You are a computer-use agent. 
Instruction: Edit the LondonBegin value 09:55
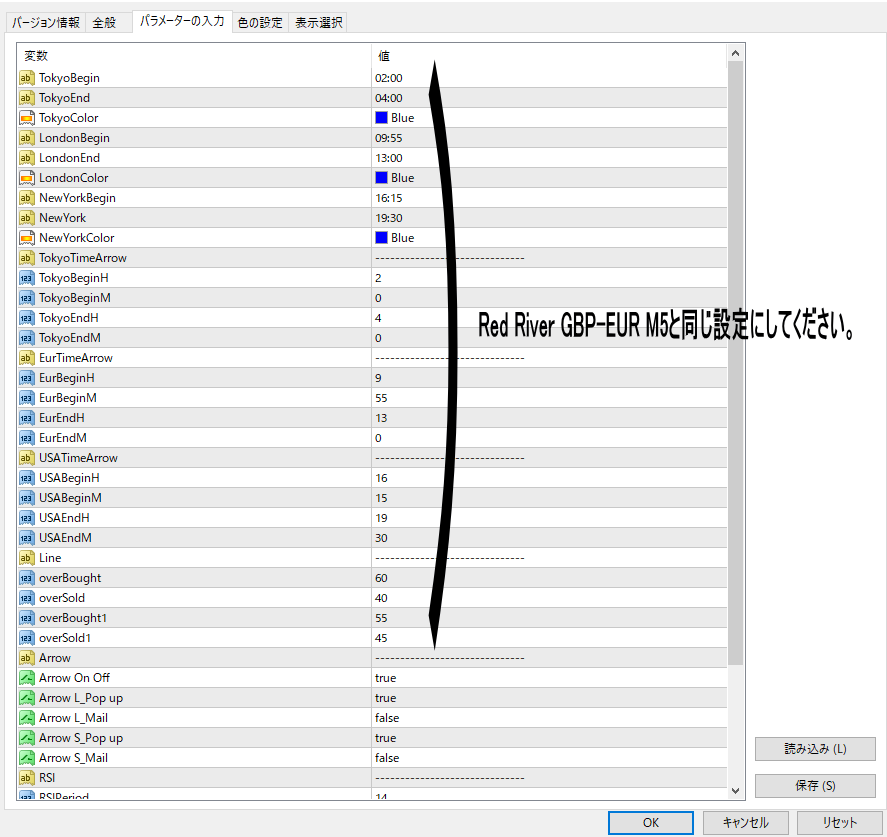(x=389, y=138)
